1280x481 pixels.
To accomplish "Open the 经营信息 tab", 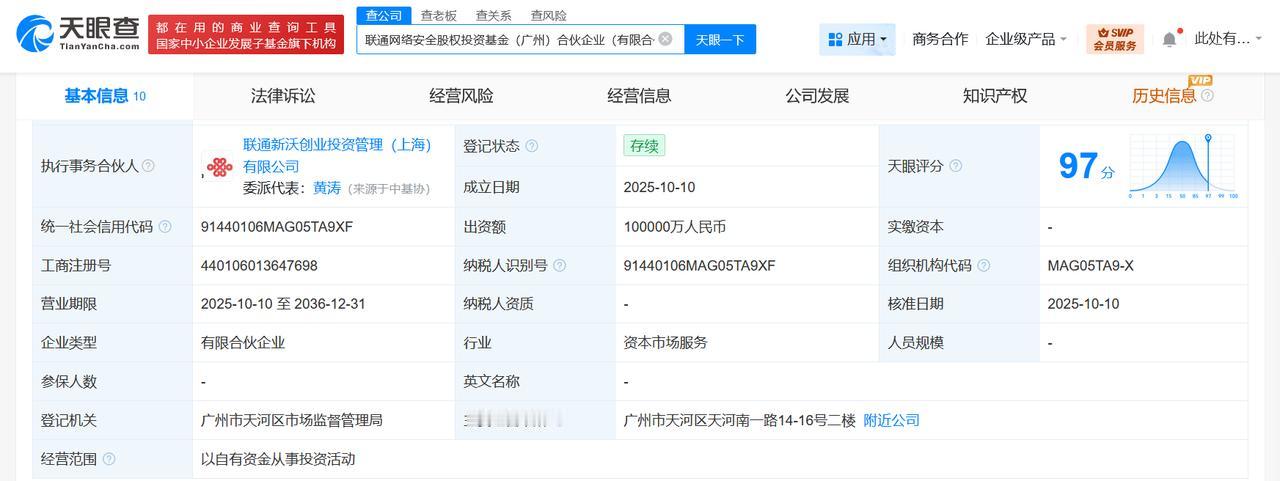I will [639, 96].
